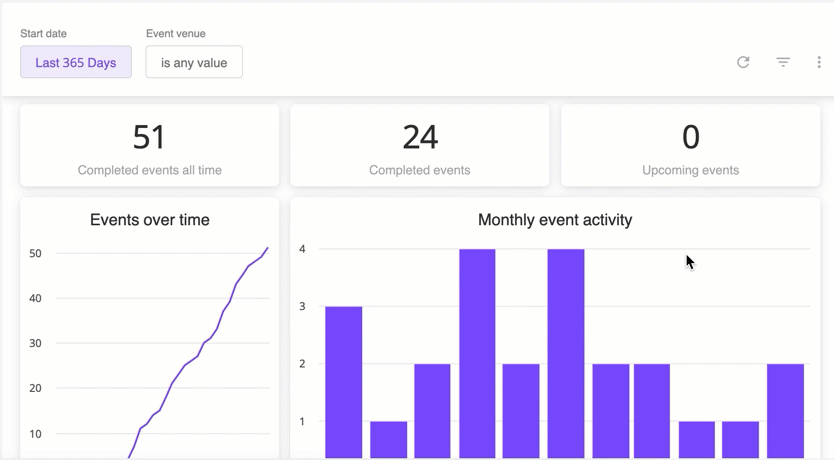Screen dimensions: 834x460
Task: Click the second bar from the left
Action: click(388, 439)
